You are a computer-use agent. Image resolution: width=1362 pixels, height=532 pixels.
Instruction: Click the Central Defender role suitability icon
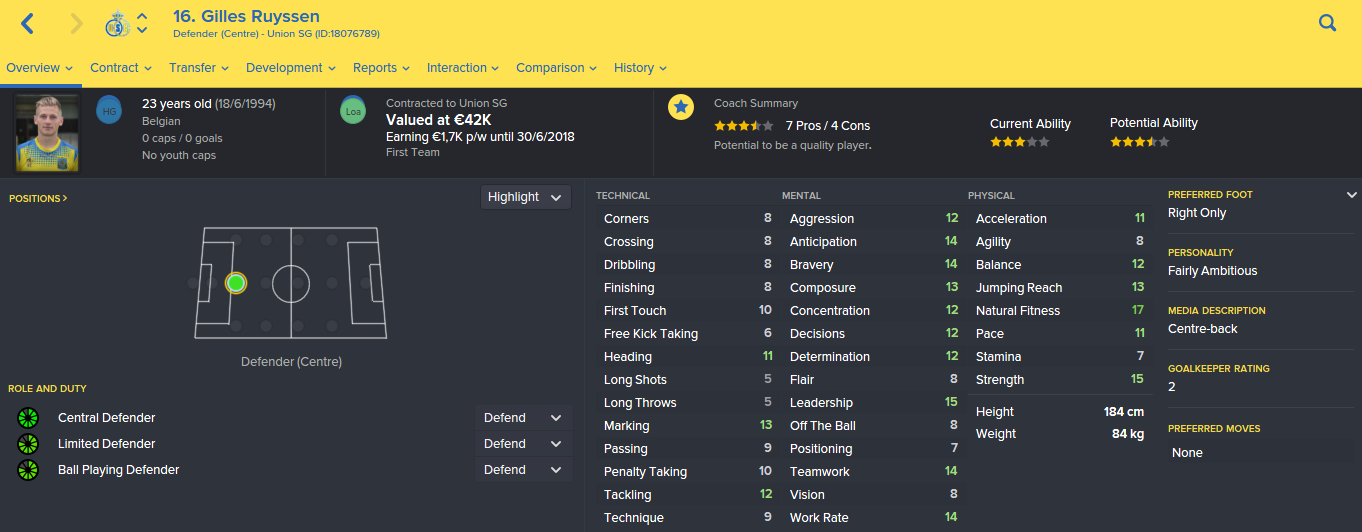pos(28,418)
